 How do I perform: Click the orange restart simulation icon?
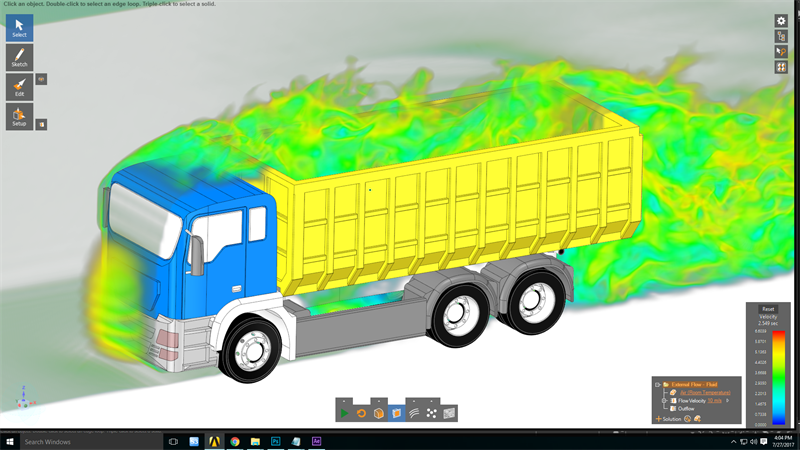click(361, 413)
